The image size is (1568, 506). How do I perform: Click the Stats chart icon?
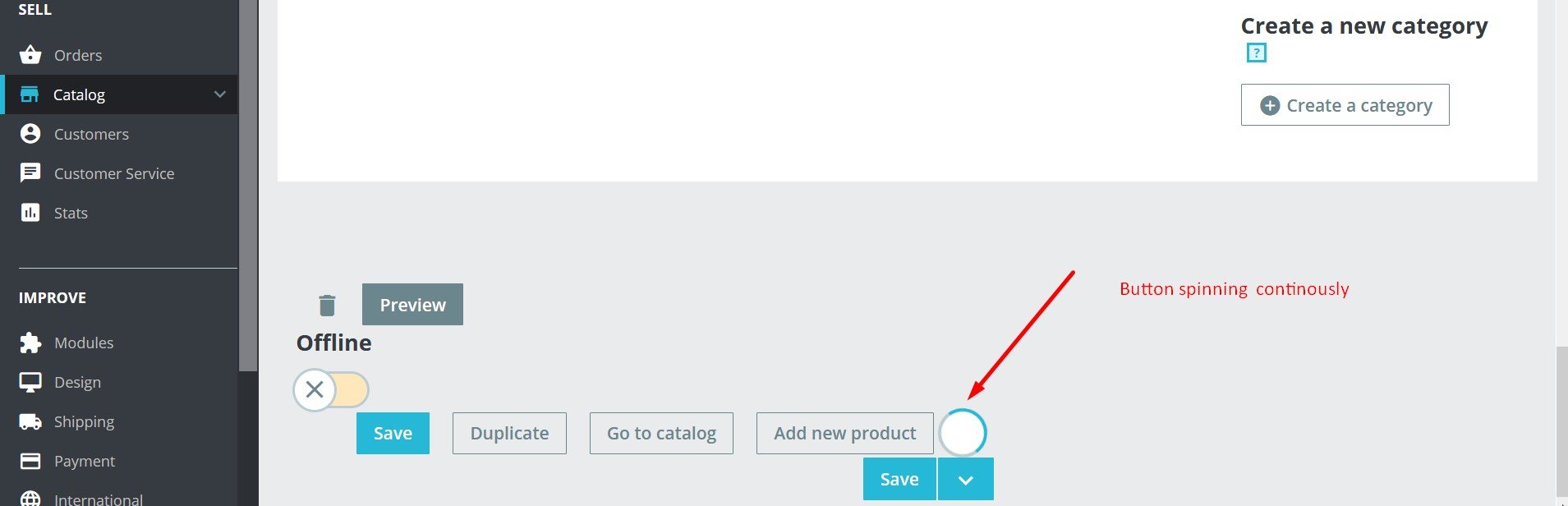pyautogui.click(x=30, y=213)
